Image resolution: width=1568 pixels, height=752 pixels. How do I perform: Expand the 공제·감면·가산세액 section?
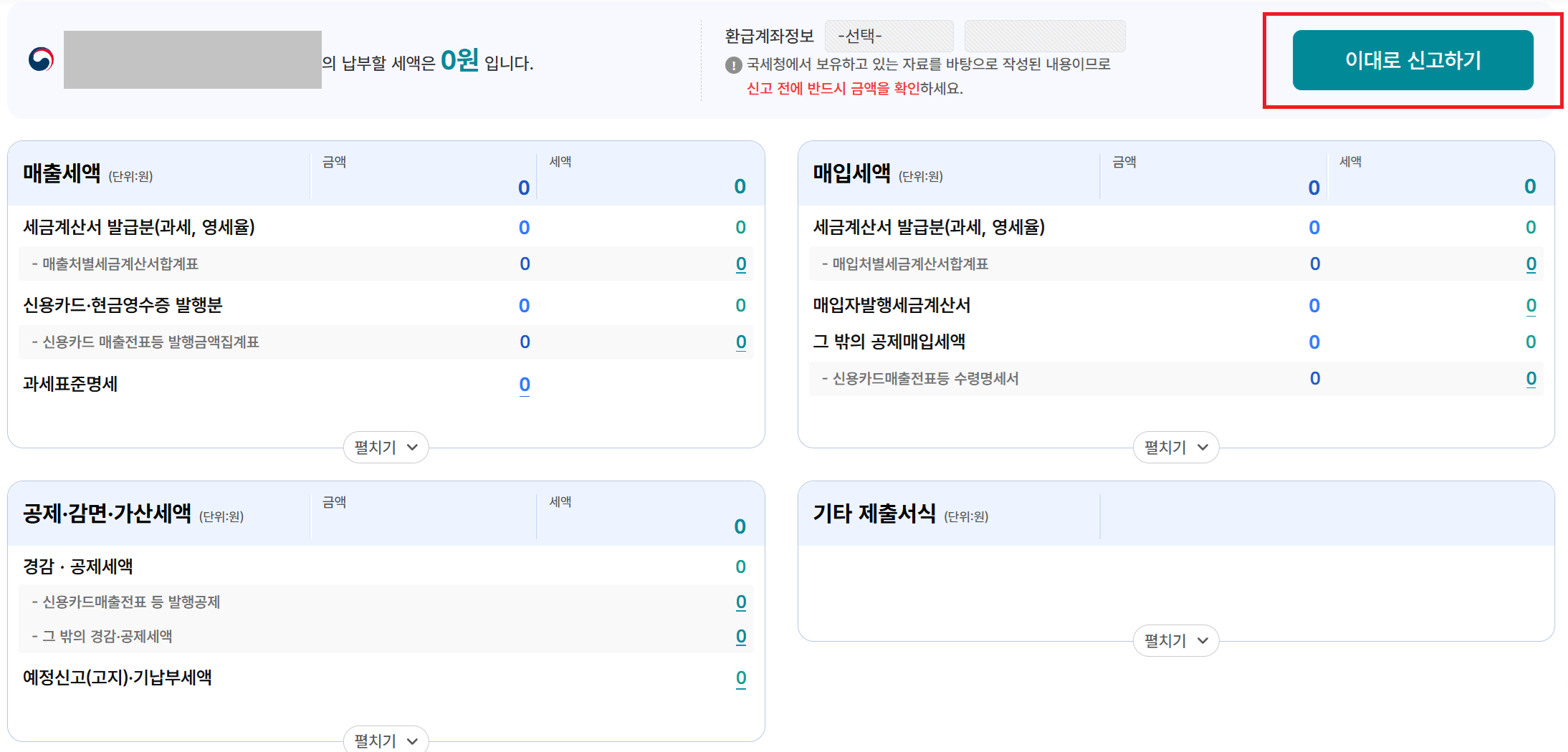[x=385, y=741]
